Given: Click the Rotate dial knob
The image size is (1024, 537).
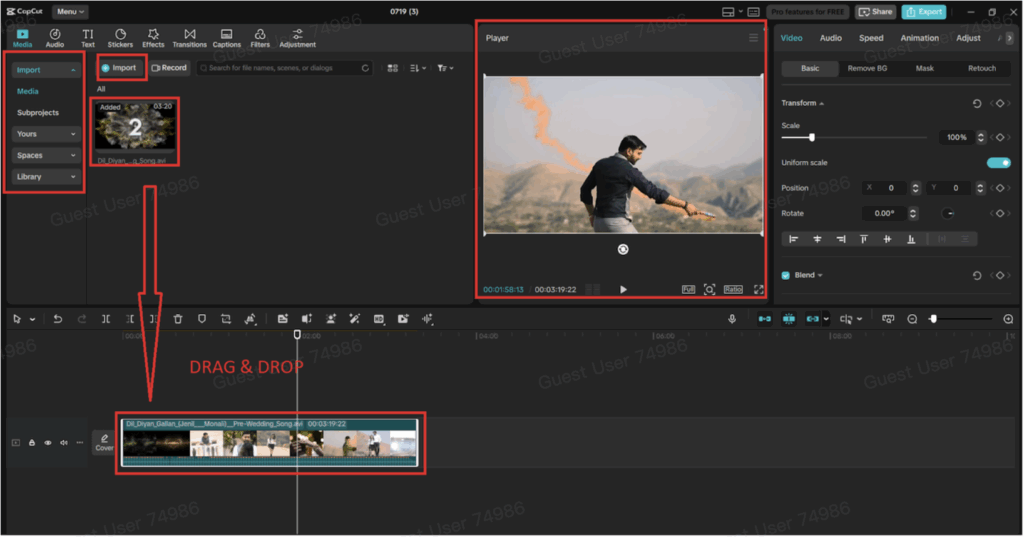Looking at the screenshot, I should coord(948,214).
